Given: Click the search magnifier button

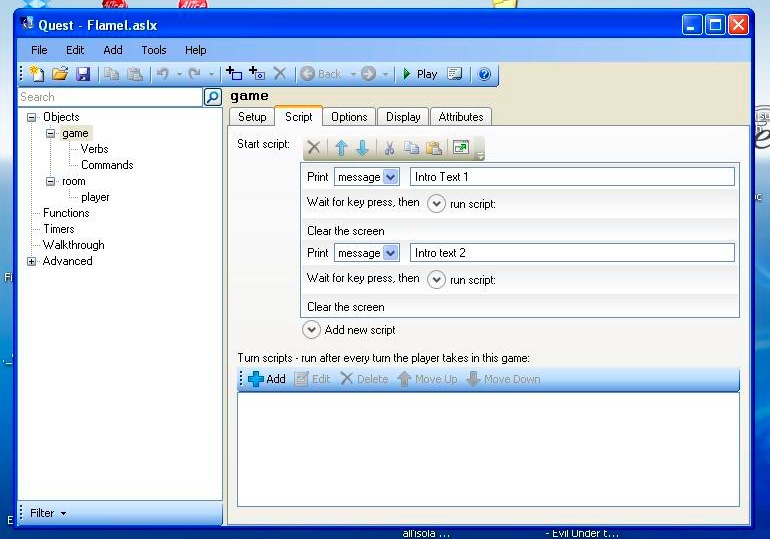Looking at the screenshot, I should pyautogui.click(x=212, y=97).
